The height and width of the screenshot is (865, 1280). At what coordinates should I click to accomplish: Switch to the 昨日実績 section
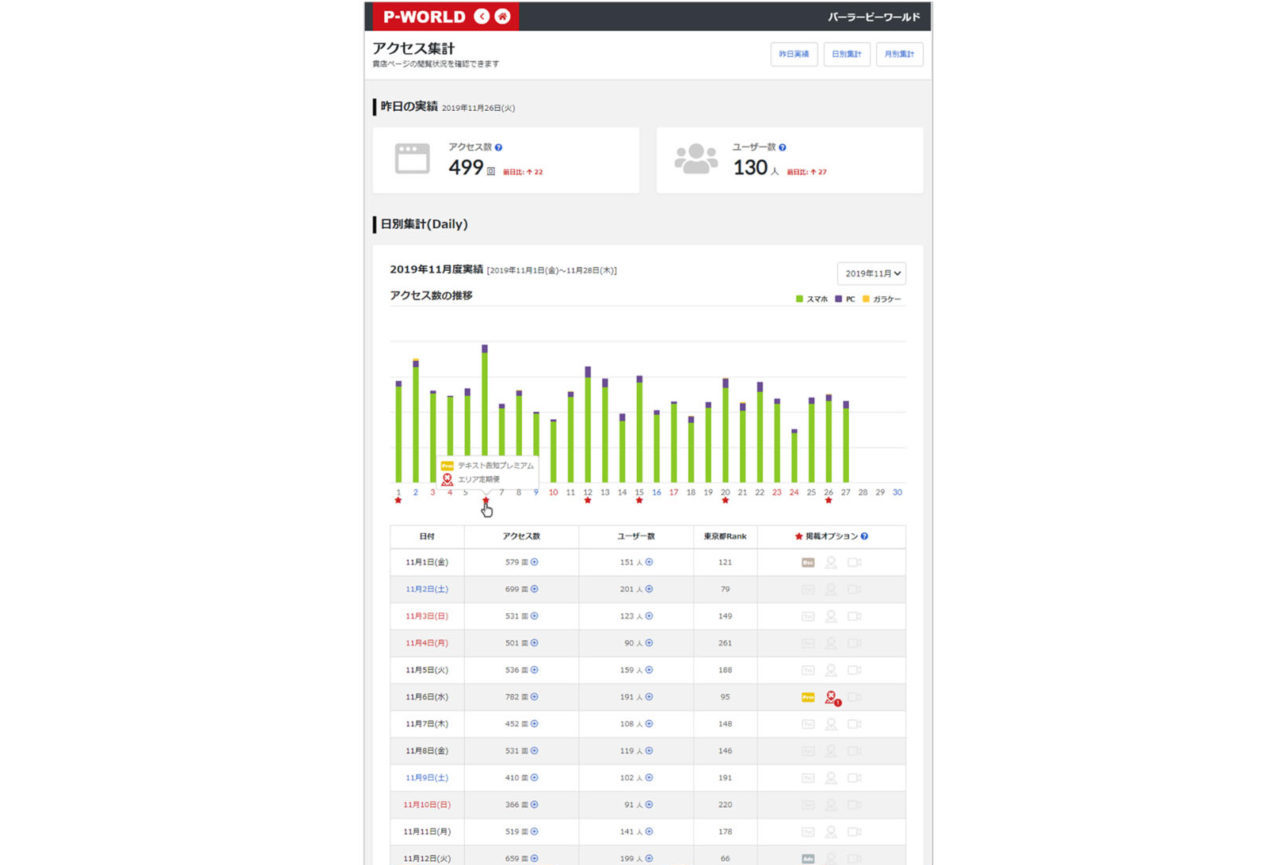(795, 55)
